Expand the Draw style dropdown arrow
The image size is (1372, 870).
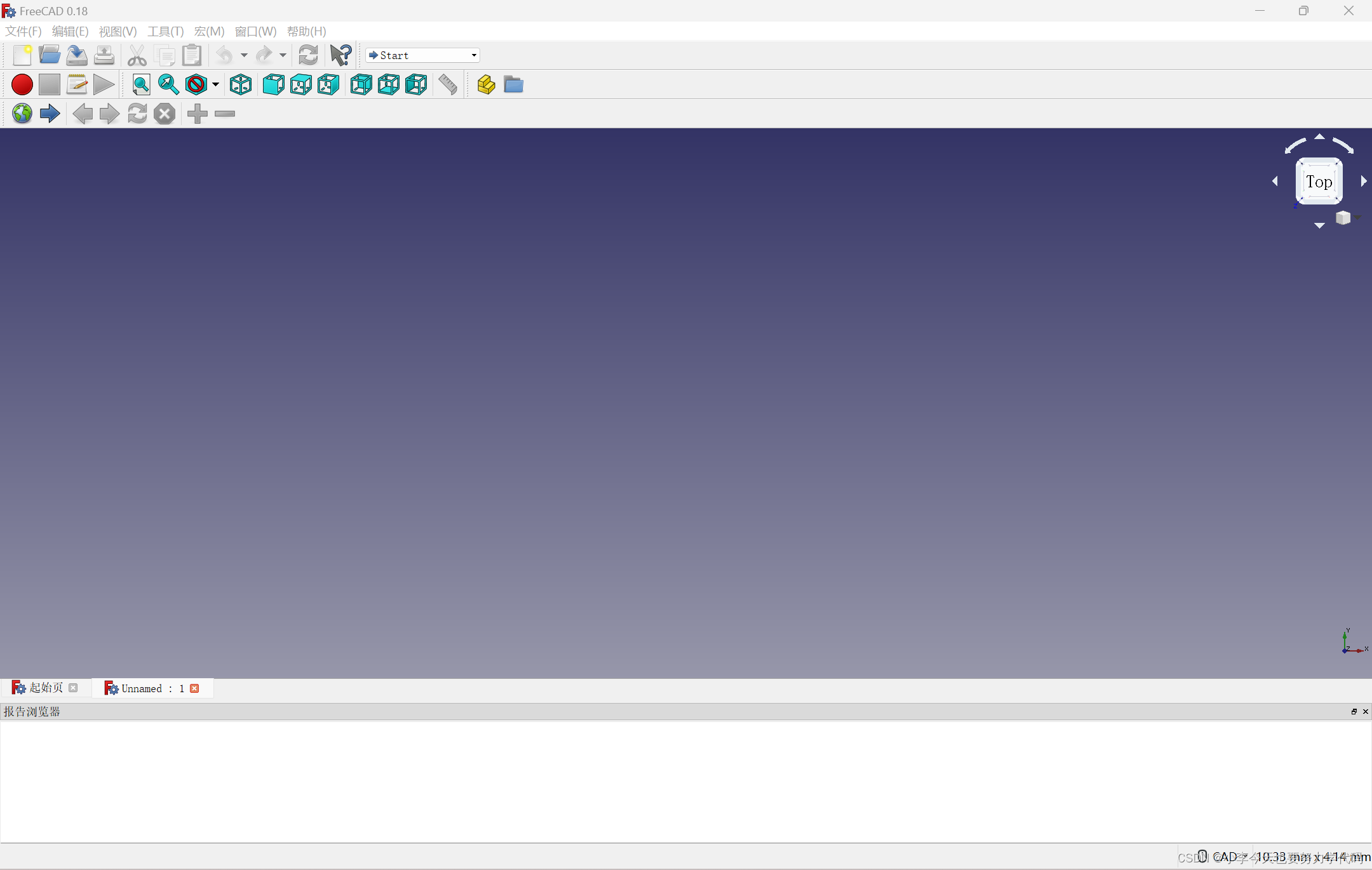click(215, 84)
